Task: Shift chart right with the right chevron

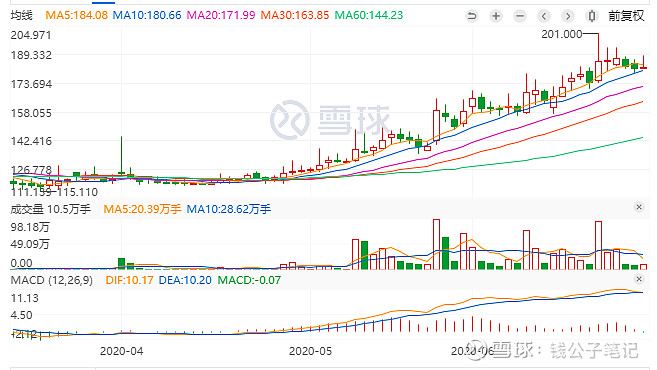Action: pyautogui.click(x=568, y=16)
